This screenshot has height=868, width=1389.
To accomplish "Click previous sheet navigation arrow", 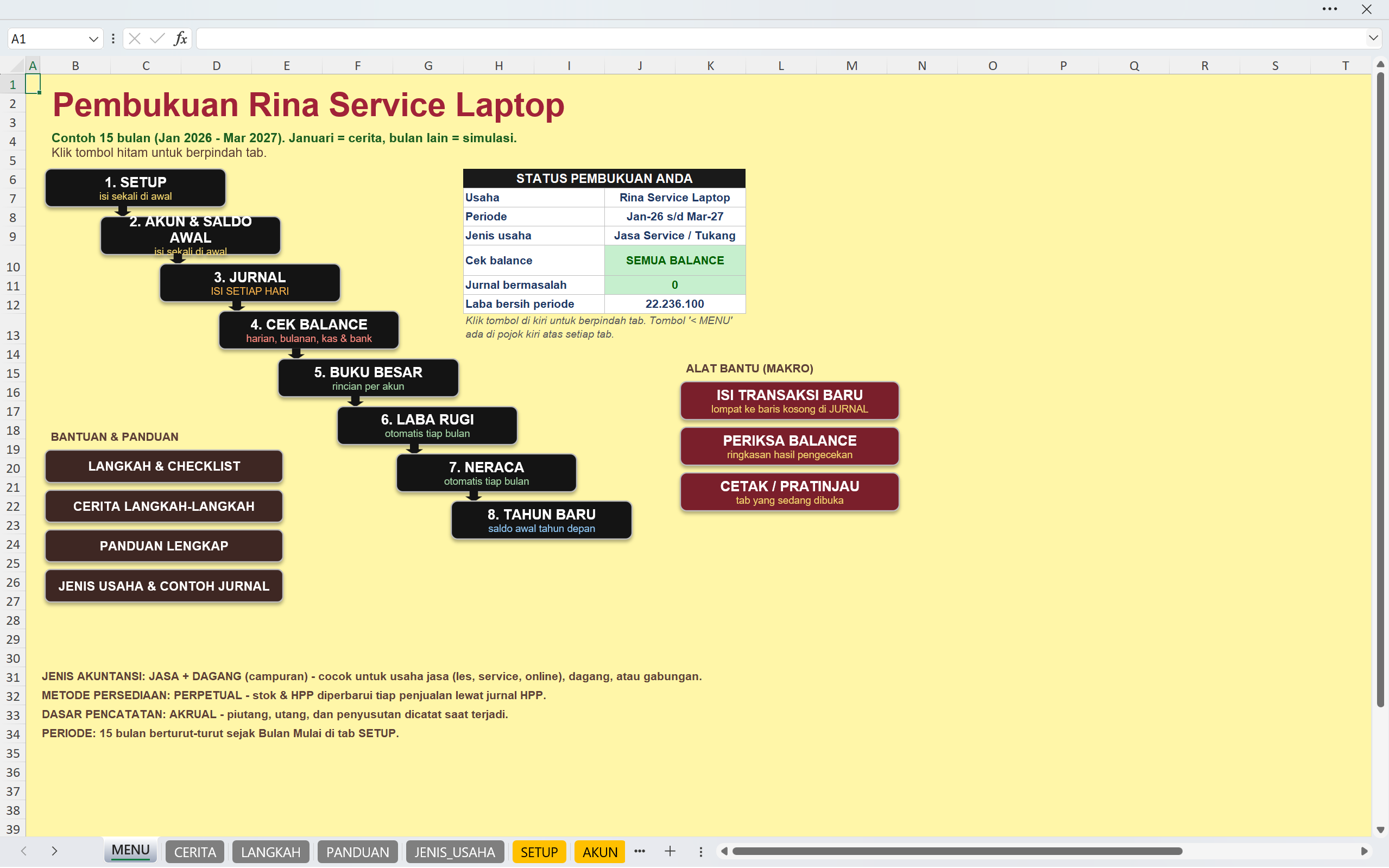I will click(x=23, y=851).
